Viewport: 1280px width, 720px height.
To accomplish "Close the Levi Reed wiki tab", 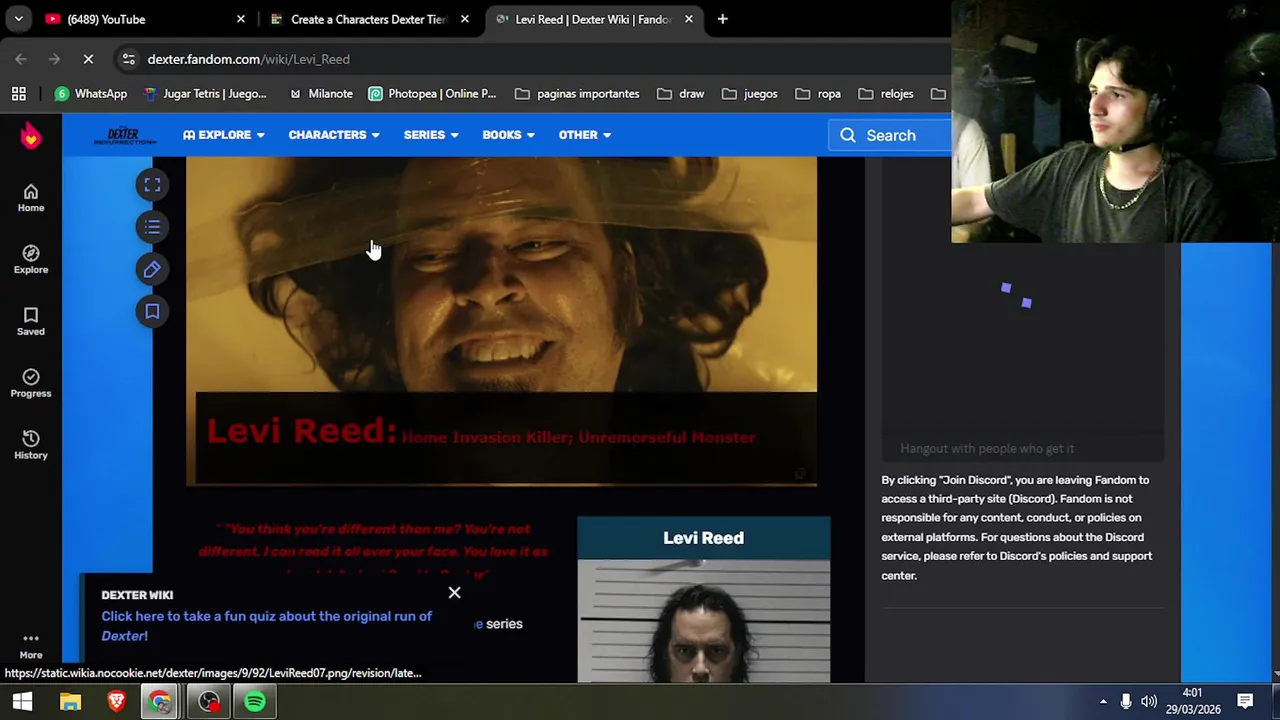I will point(689,19).
